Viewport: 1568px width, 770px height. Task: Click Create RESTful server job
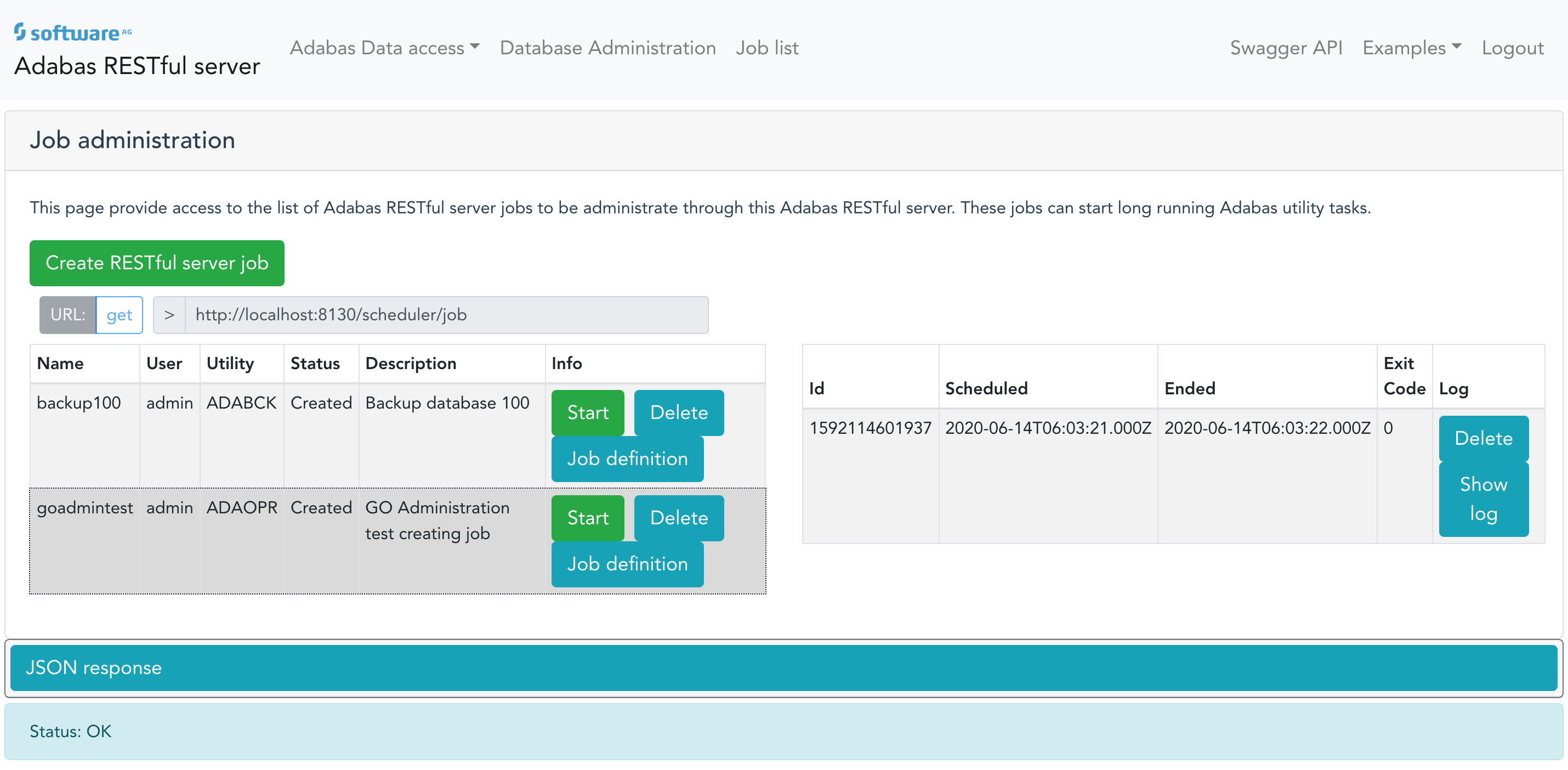[156, 263]
